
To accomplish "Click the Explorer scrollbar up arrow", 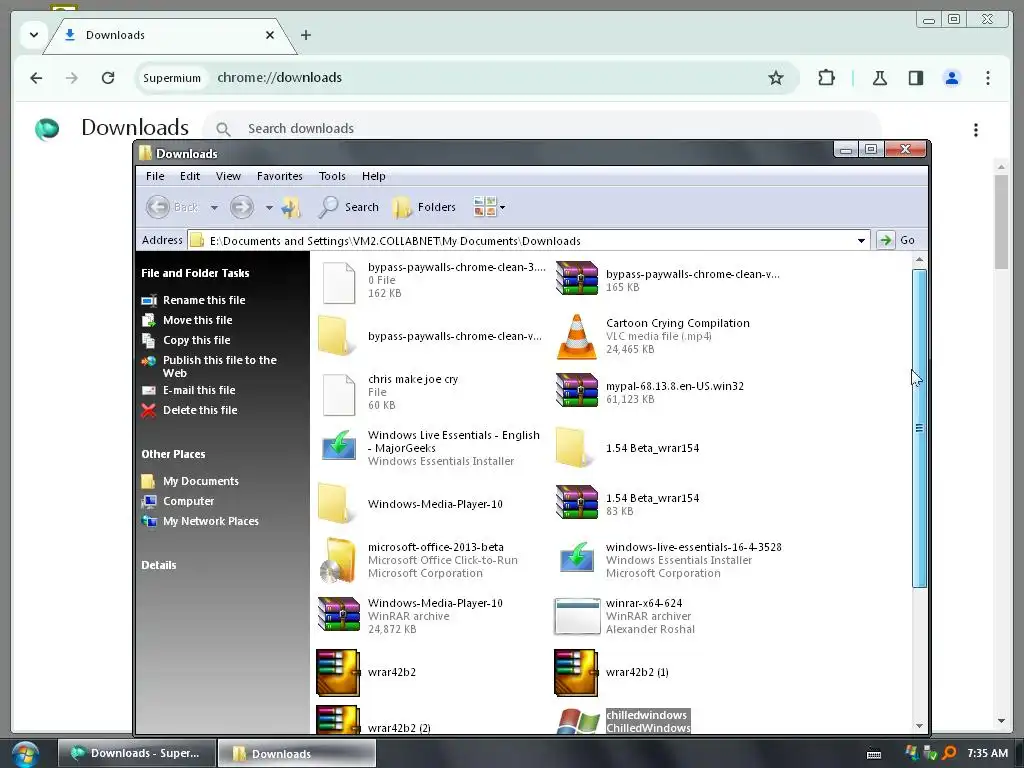I will tap(920, 260).
